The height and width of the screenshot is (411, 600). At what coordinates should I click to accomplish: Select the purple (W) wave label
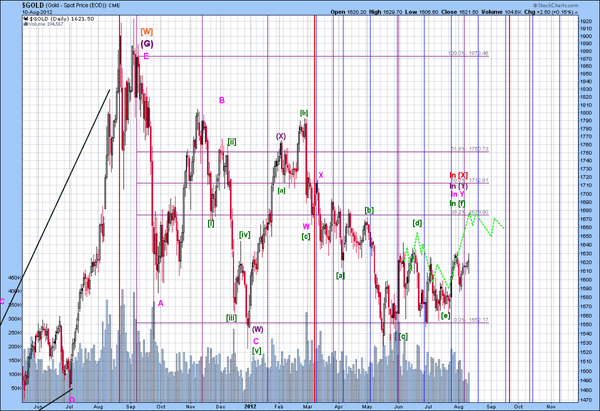257,329
